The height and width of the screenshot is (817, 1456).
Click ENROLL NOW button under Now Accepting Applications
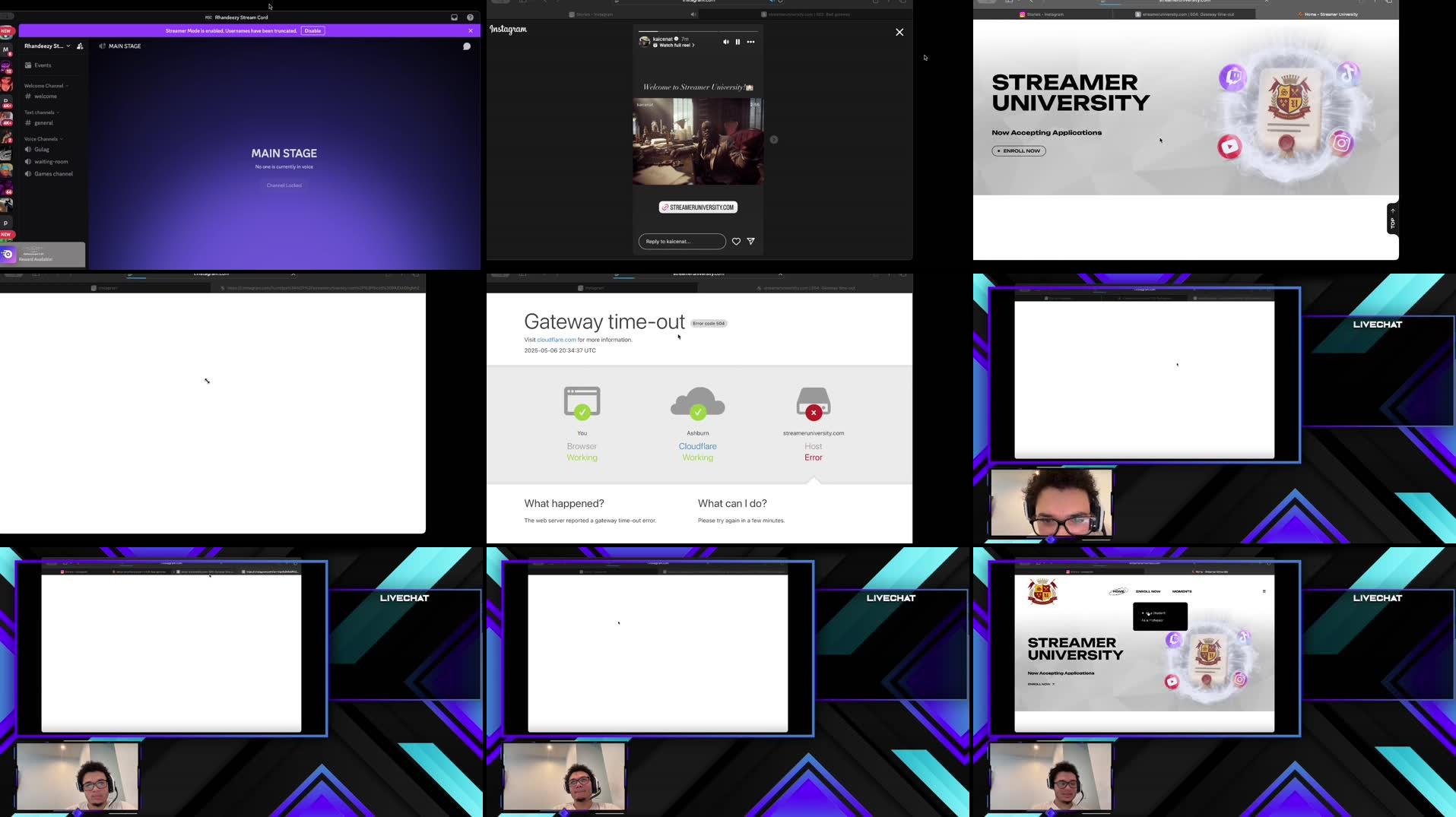pyautogui.click(x=1019, y=151)
